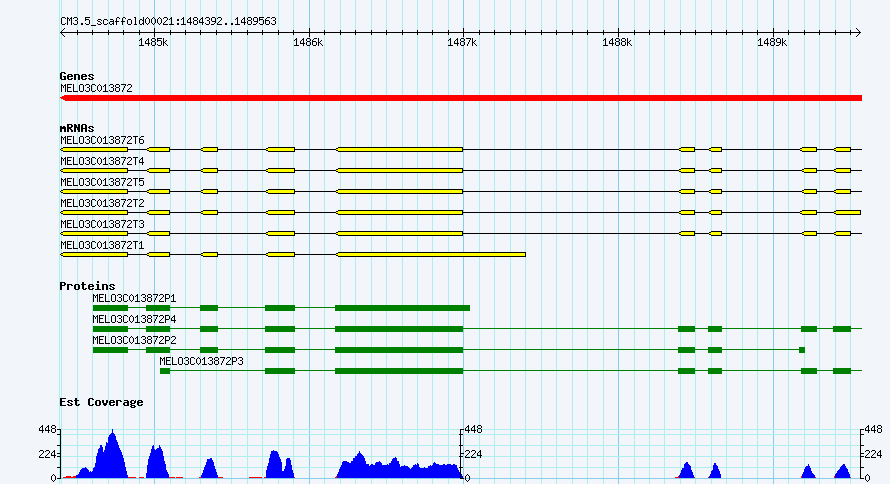
Task: Click the CM3.5_scaffold00021:1484392..1489563 region label
Action: [x=168, y=21]
